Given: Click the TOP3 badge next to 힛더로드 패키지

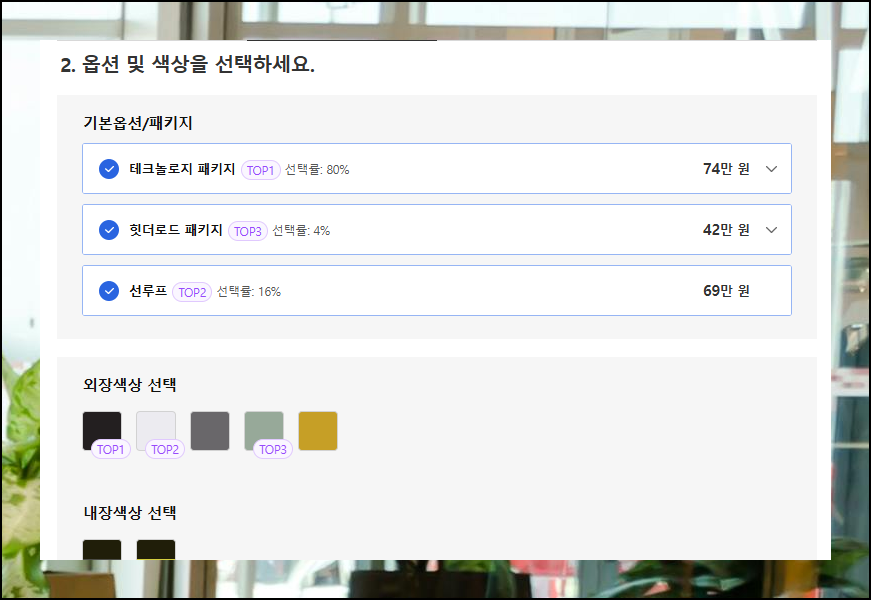Looking at the screenshot, I should pyautogui.click(x=248, y=231).
